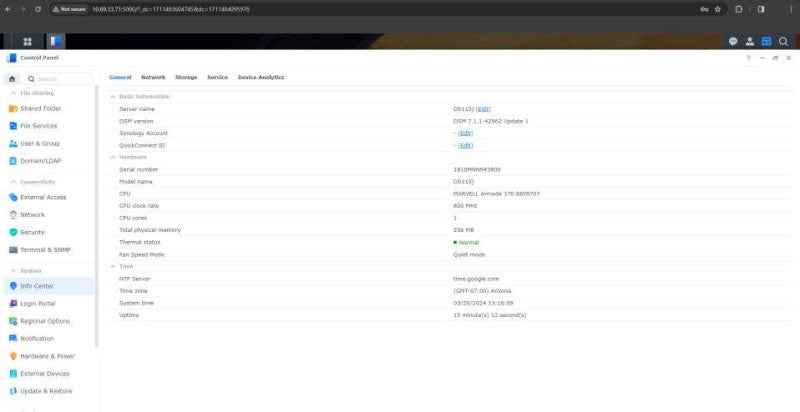Open the user options person icon

749,41
